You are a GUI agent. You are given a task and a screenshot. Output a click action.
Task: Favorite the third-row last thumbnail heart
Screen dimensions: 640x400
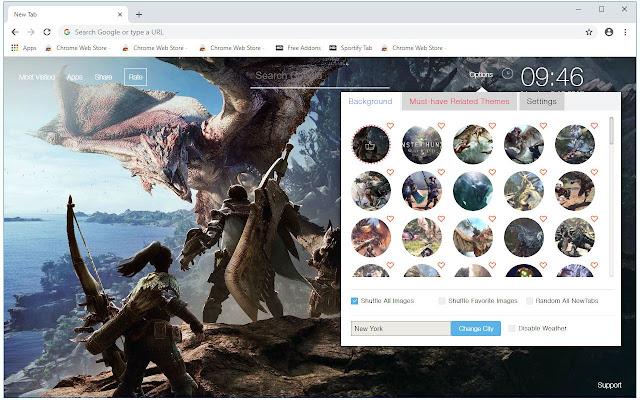click(594, 219)
